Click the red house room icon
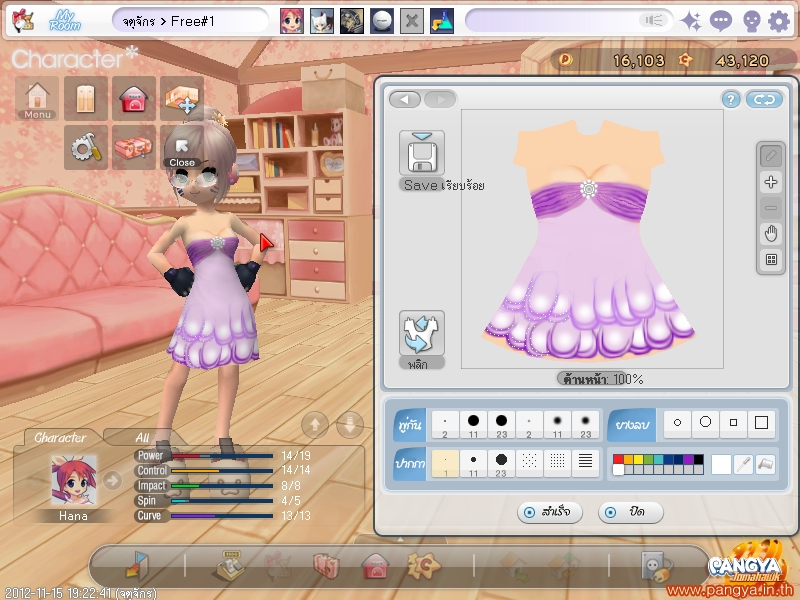Image resolution: width=800 pixels, height=600 pixels. click(134, 98)
